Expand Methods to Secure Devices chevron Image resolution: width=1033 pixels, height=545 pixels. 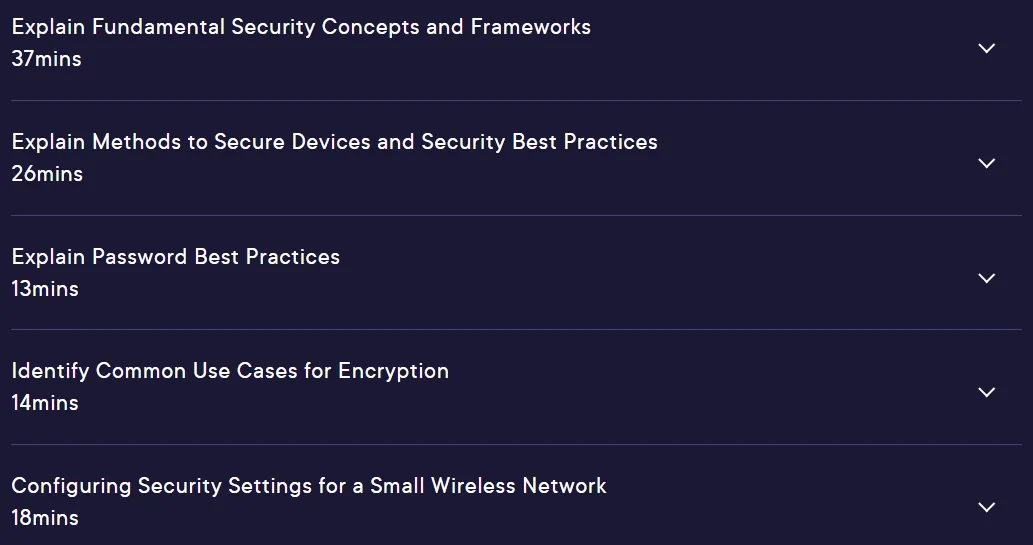[986, 163]
